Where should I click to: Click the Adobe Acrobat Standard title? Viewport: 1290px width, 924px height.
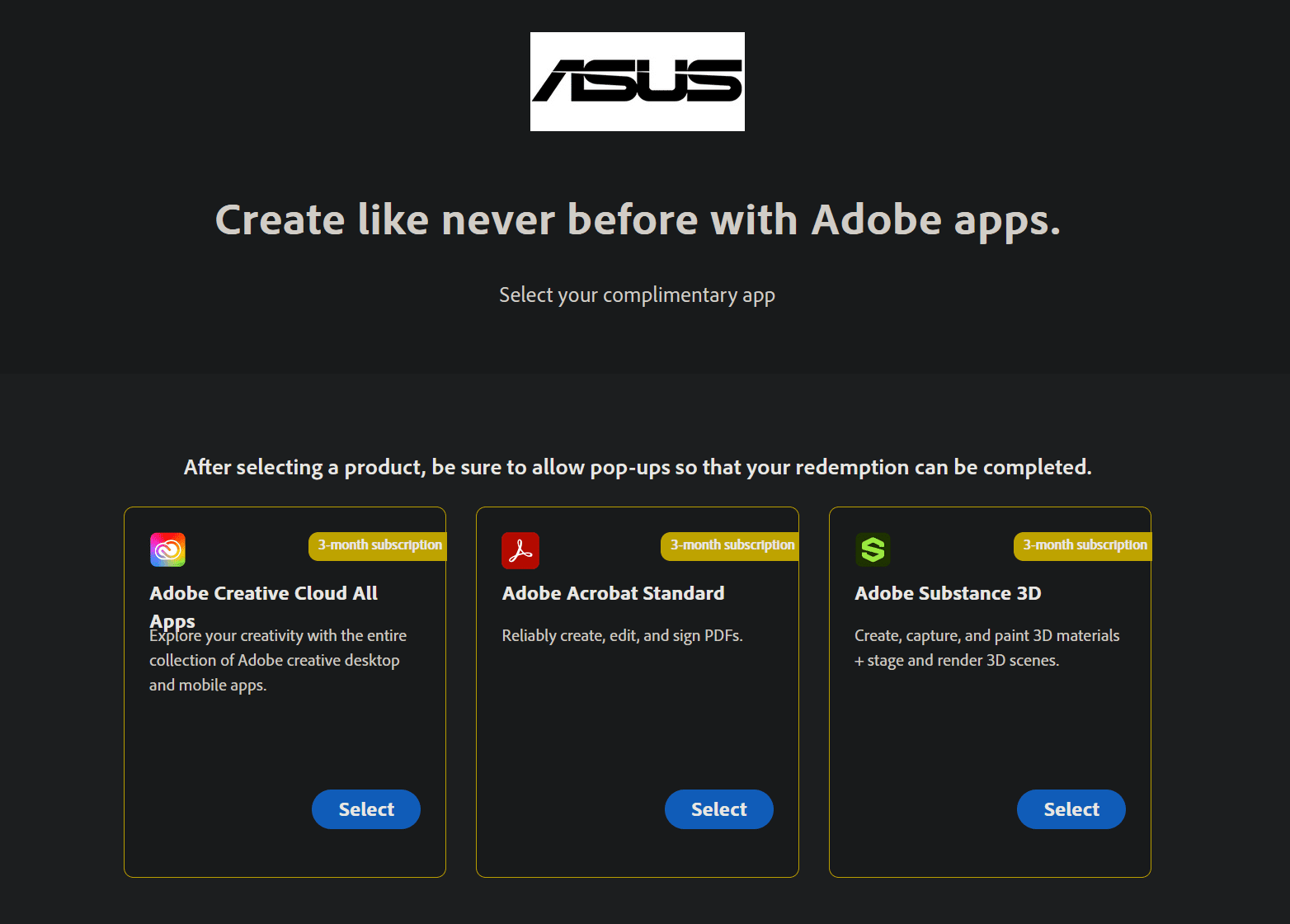click(613, 594)
